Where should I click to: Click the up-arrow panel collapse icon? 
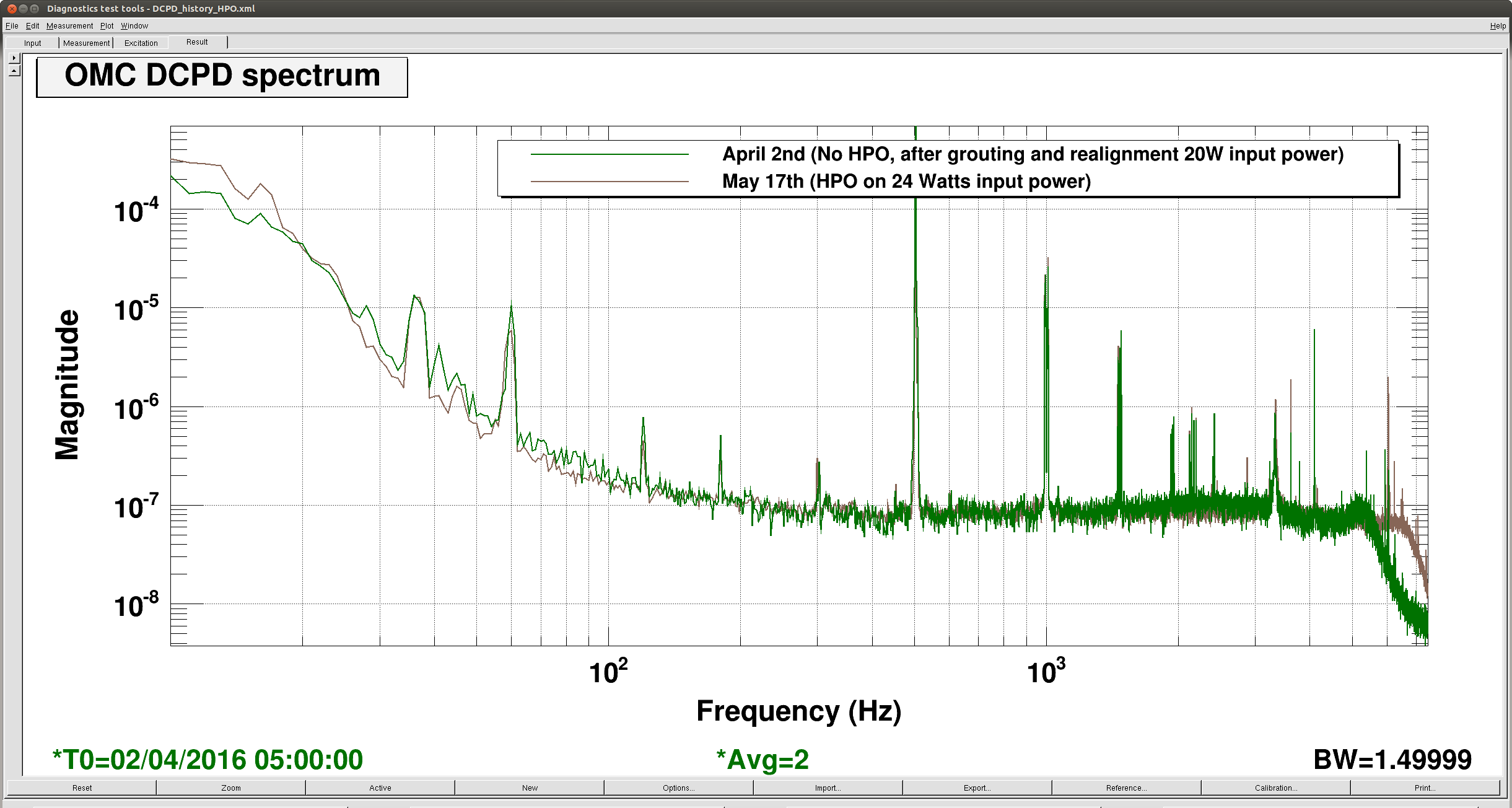(14, 71)
